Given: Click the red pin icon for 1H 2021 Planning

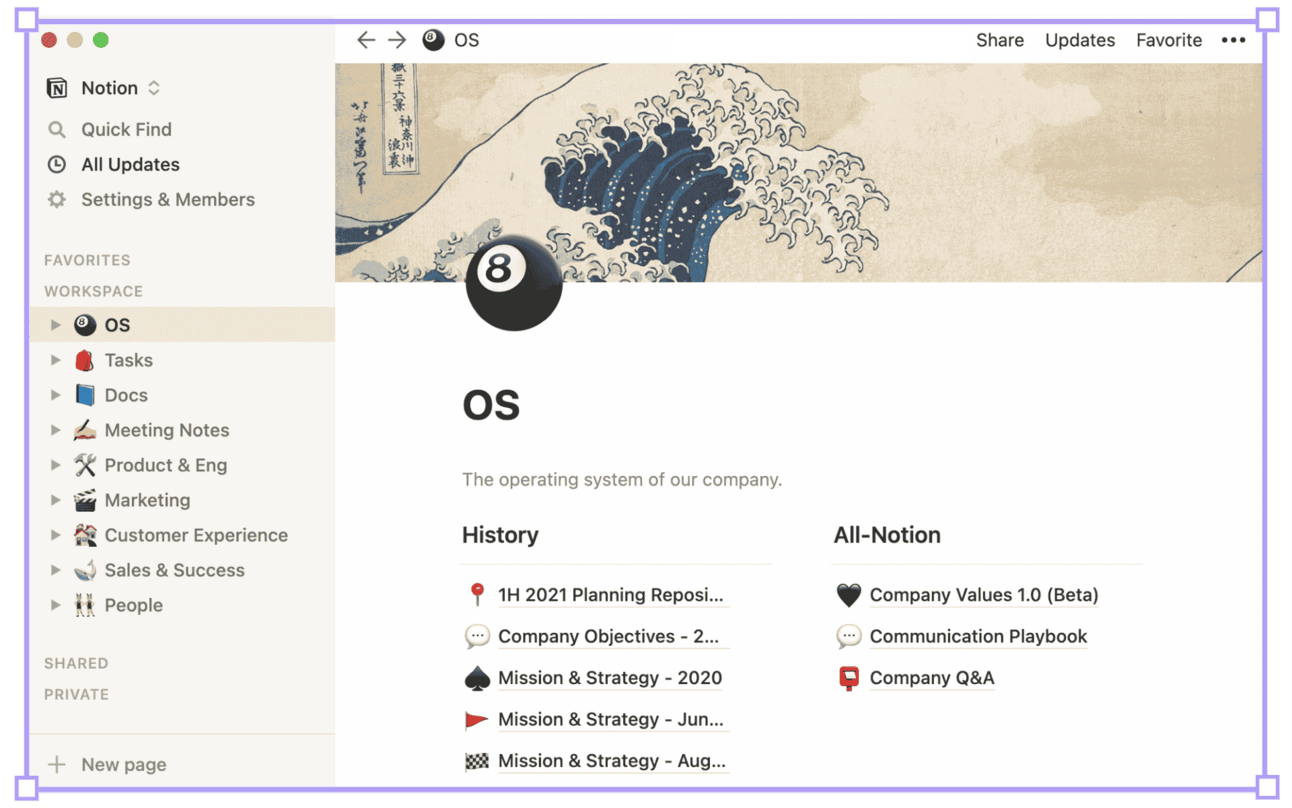Looking at the screenshot, I should click(x=477, y=595).
